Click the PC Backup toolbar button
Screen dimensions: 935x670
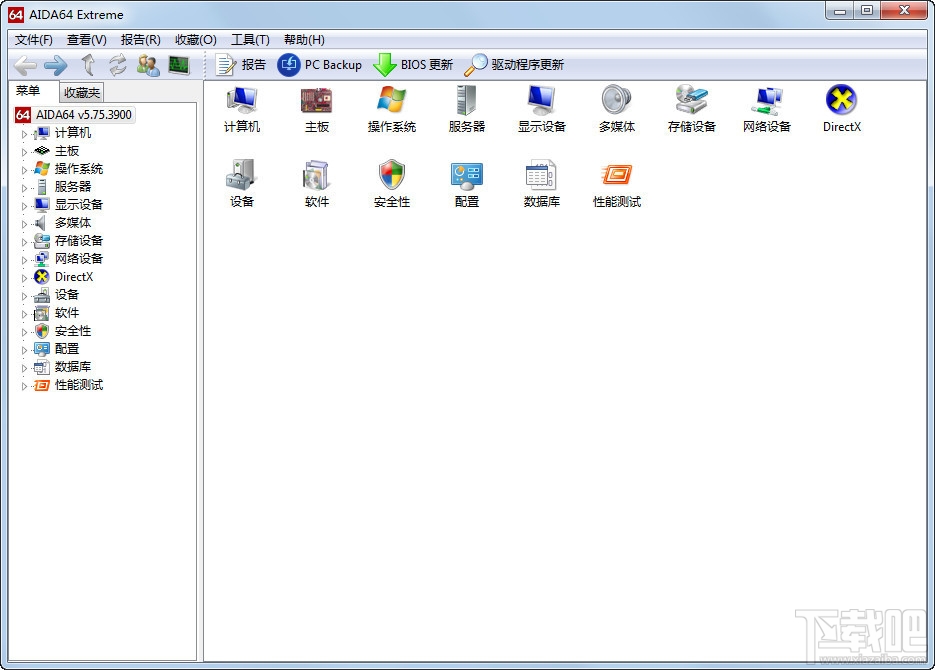pos(320,65)
